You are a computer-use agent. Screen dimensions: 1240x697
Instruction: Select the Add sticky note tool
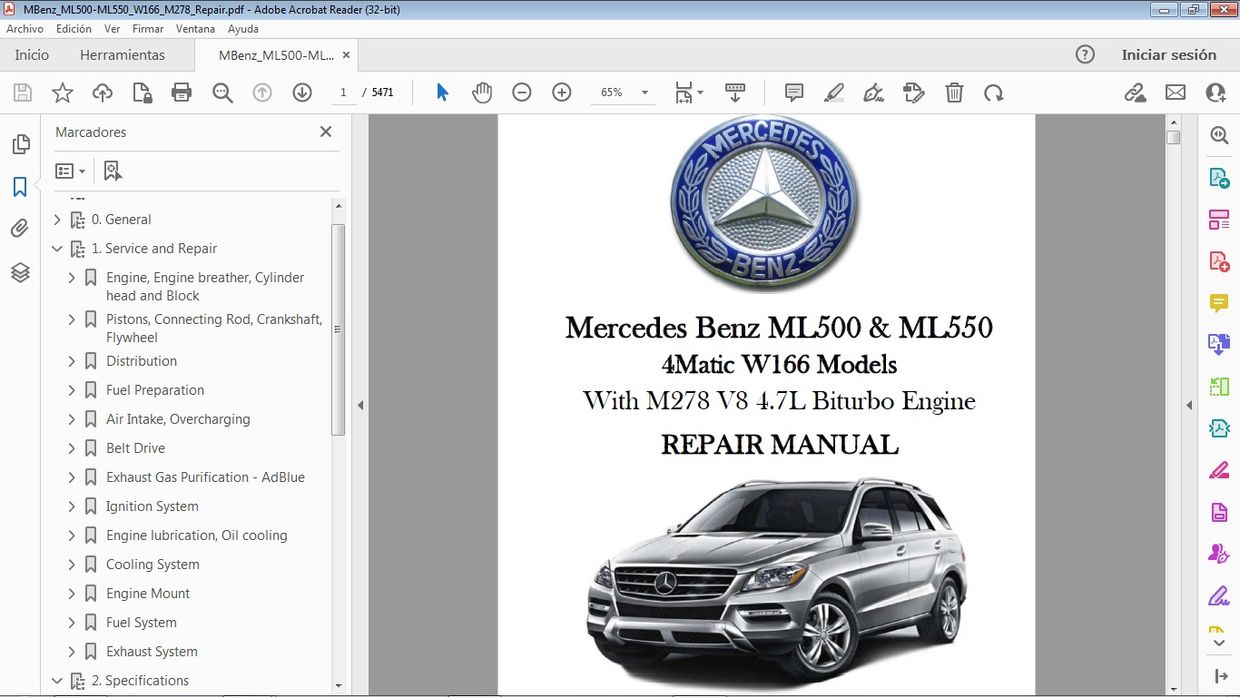793,92
